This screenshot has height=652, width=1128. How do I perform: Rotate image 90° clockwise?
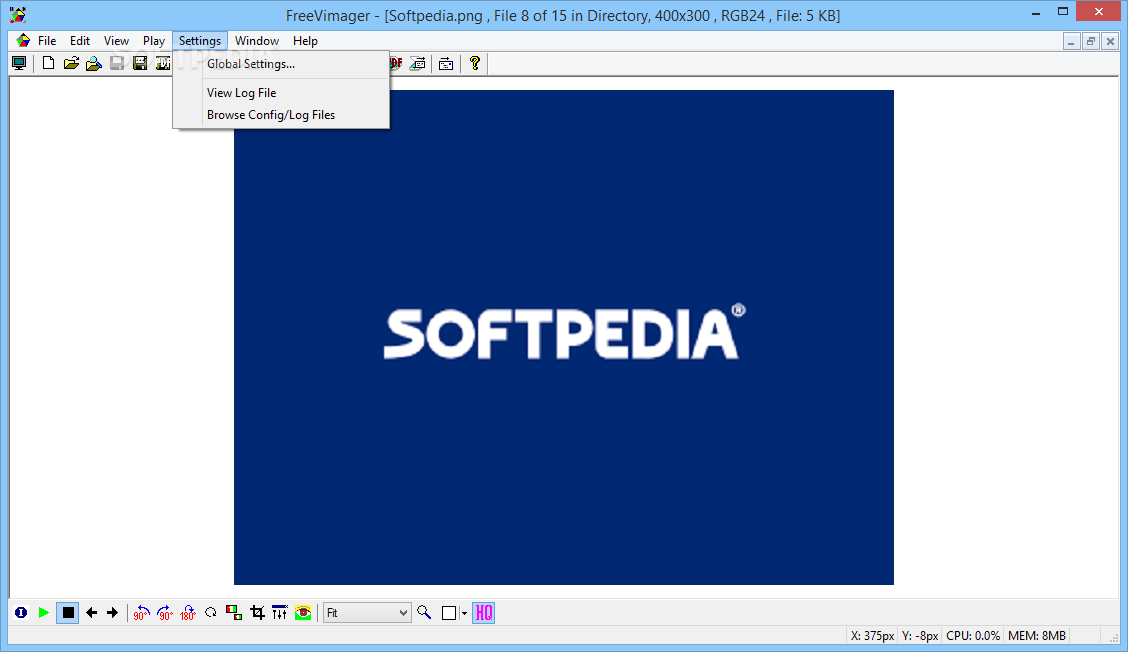[x=165, y=612]
